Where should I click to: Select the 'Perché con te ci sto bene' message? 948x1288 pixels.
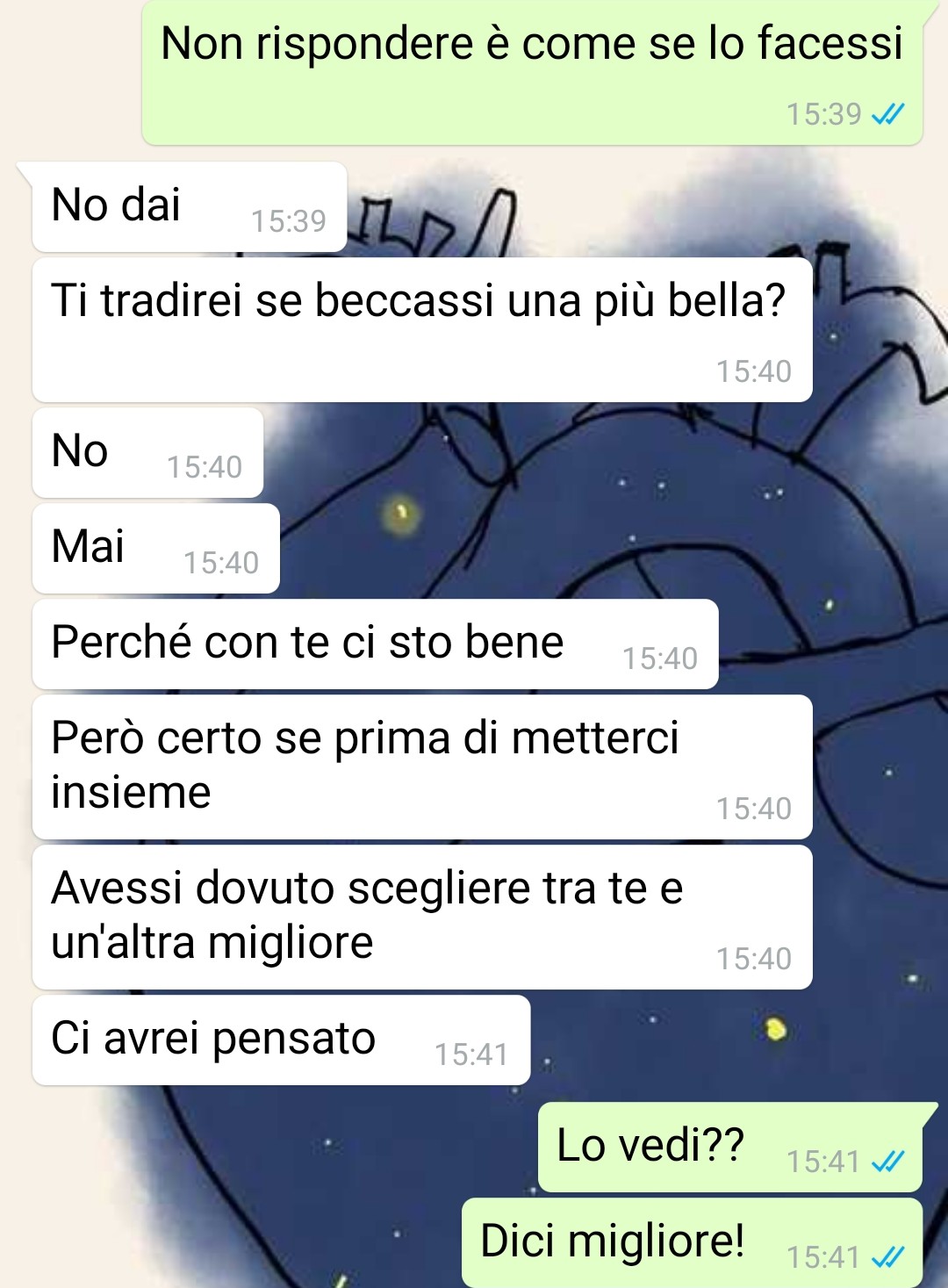coord(376,644)
